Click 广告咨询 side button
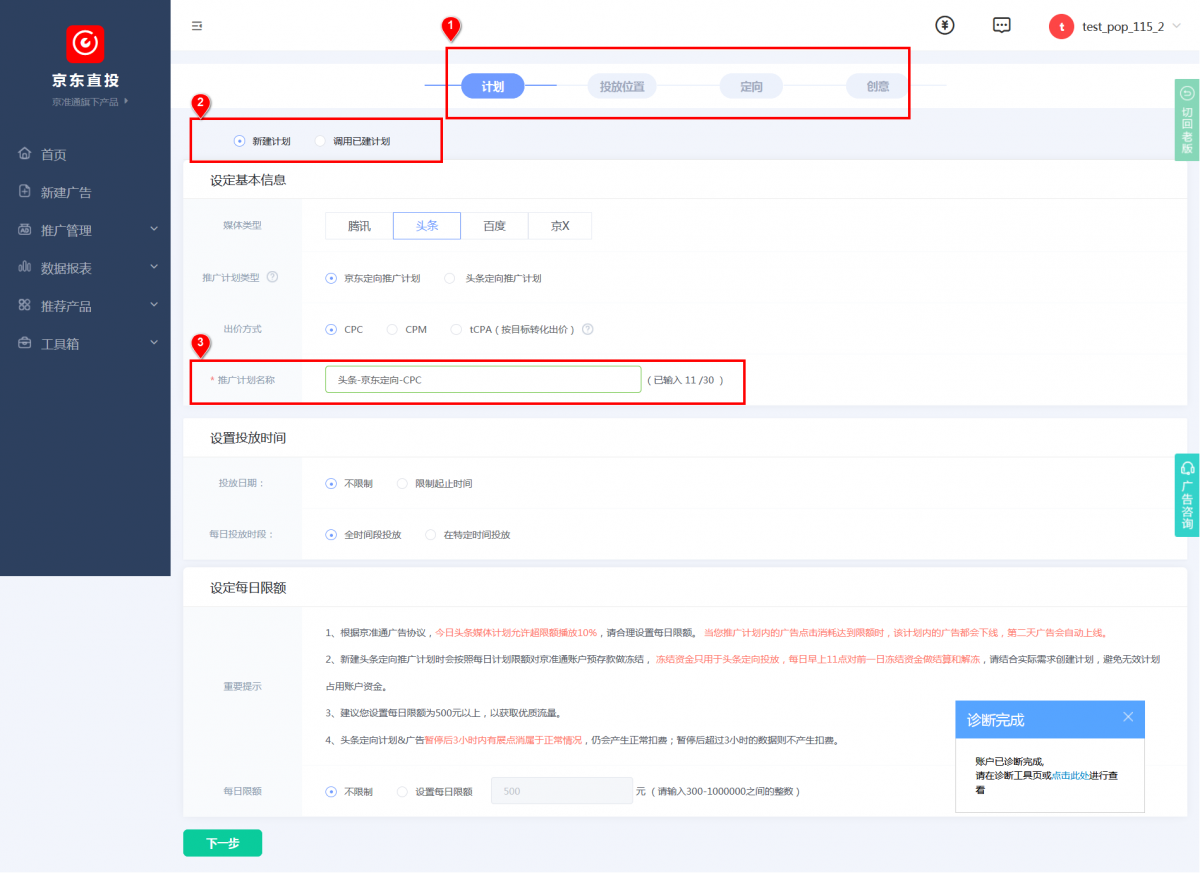 point(1187,495)
